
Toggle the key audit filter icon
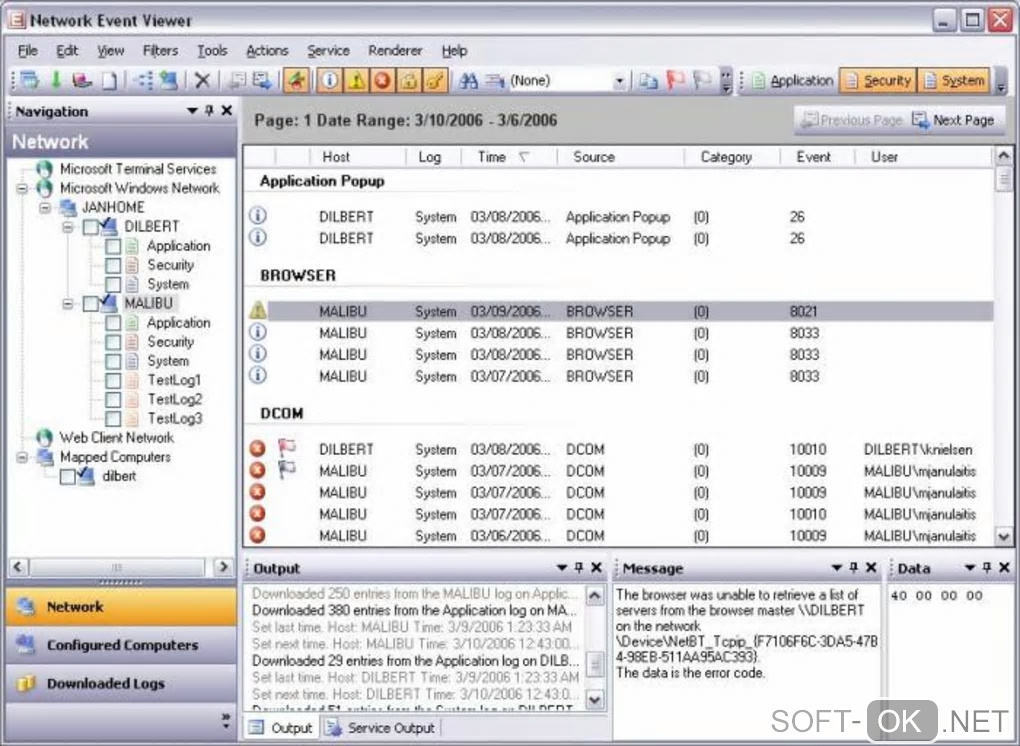(x=435, y=81)
